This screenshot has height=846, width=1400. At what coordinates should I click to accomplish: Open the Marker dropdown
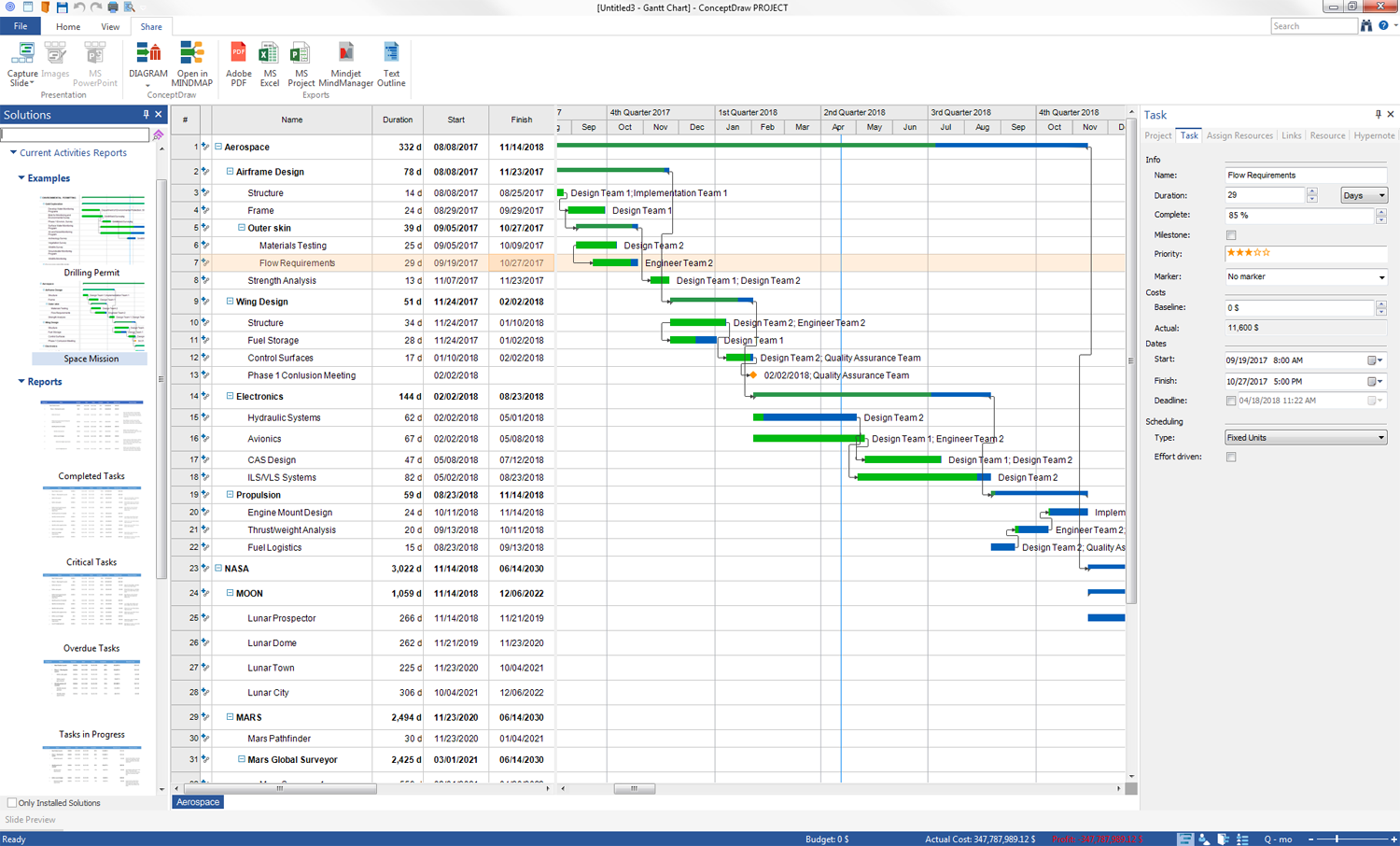click(x=1305, y=277)
